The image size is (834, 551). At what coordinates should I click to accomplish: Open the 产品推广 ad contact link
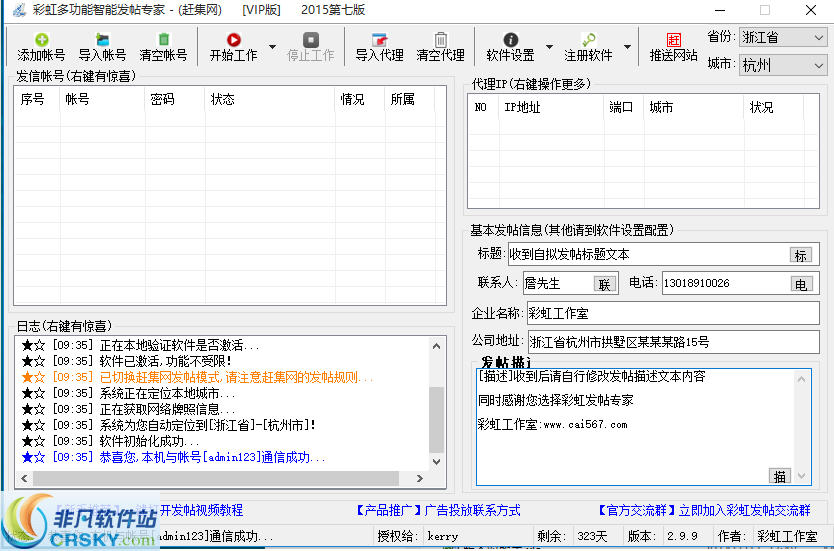tap(436, 511)
